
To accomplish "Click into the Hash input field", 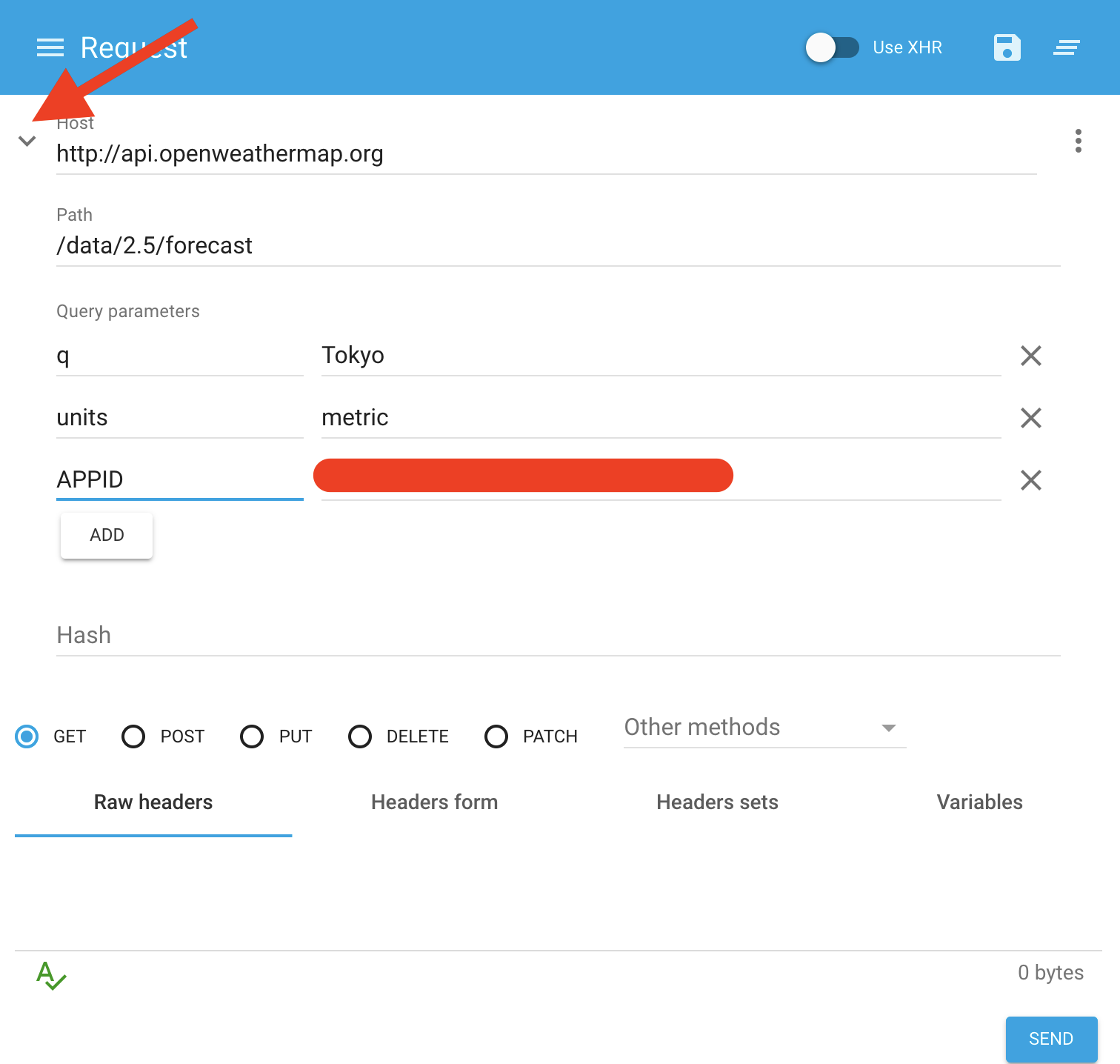I will pos(558,636).
